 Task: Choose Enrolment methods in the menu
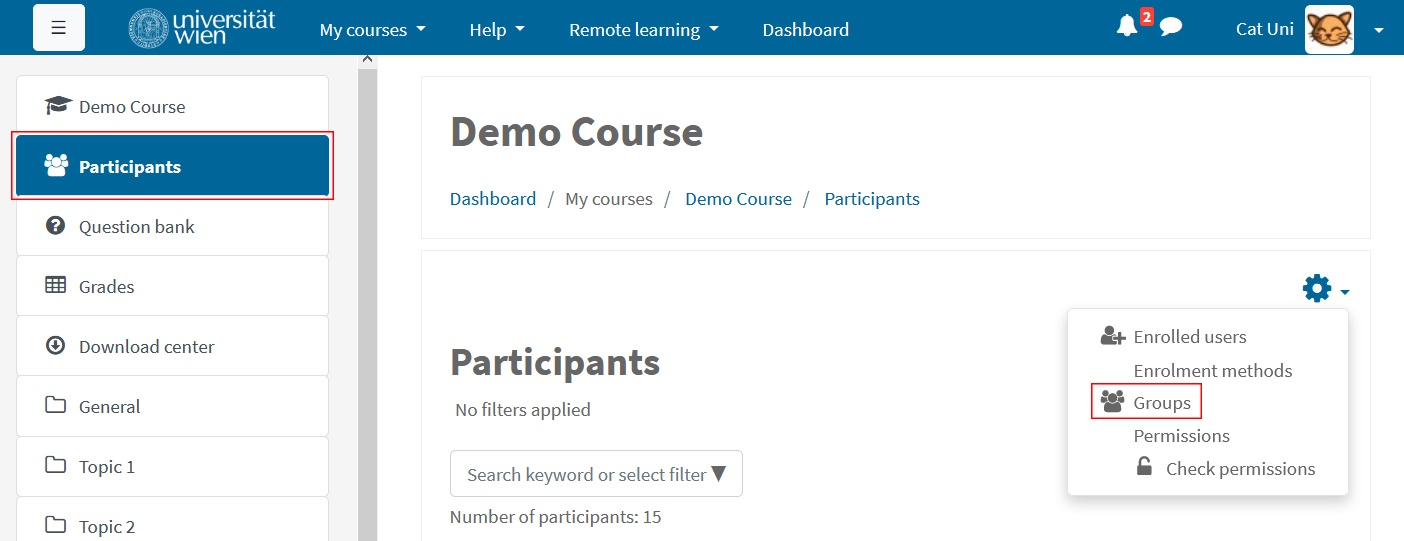tap(1212, 370)
